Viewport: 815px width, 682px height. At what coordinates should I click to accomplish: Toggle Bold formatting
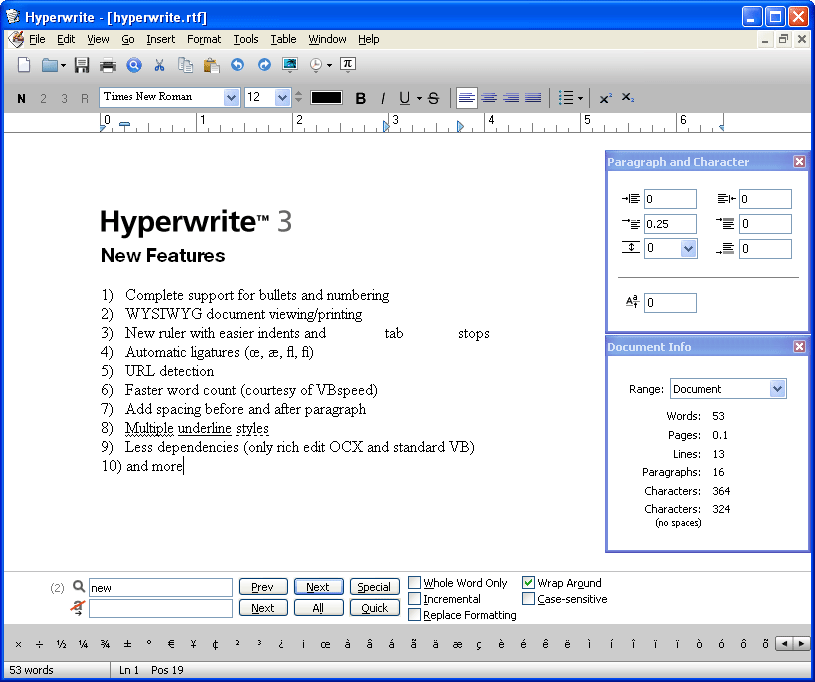(361, 98)
